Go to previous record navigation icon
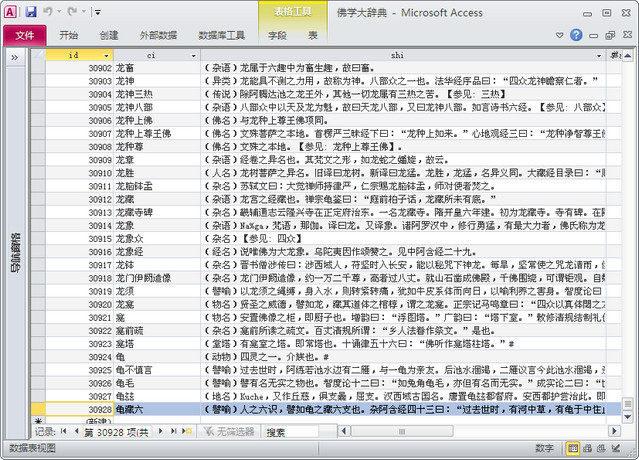Viewport: 639px width, 460px height. [x=76, y=431]
